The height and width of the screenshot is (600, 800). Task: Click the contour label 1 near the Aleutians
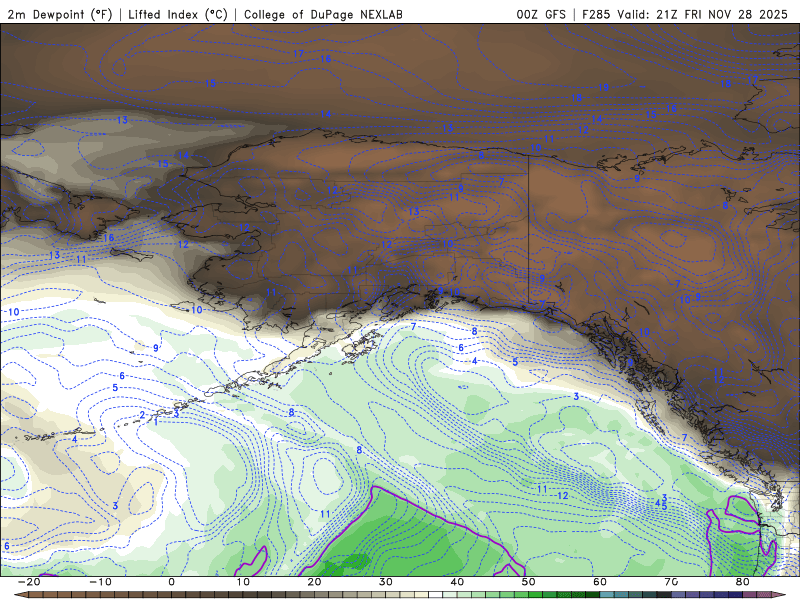click(x=156, y=422)
